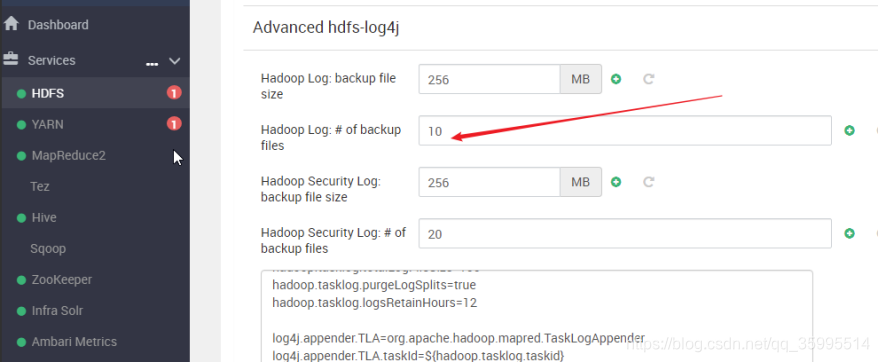Select Hive in the sidebar

click(x=44, y=217)
